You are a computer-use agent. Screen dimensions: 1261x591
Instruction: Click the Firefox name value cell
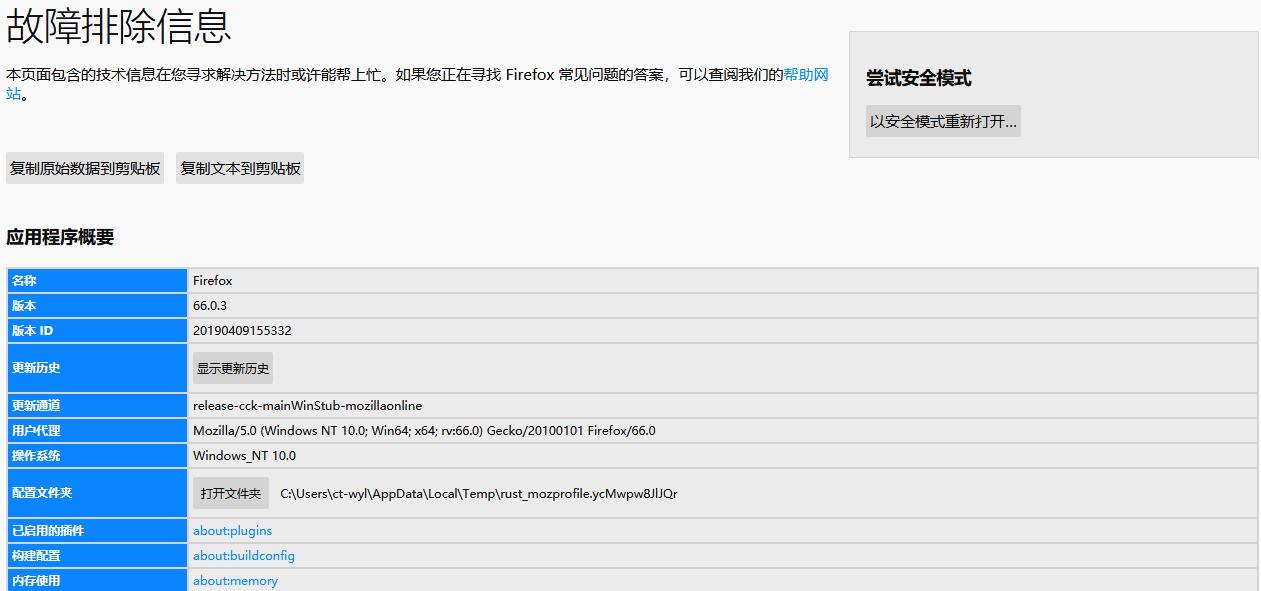722,281
